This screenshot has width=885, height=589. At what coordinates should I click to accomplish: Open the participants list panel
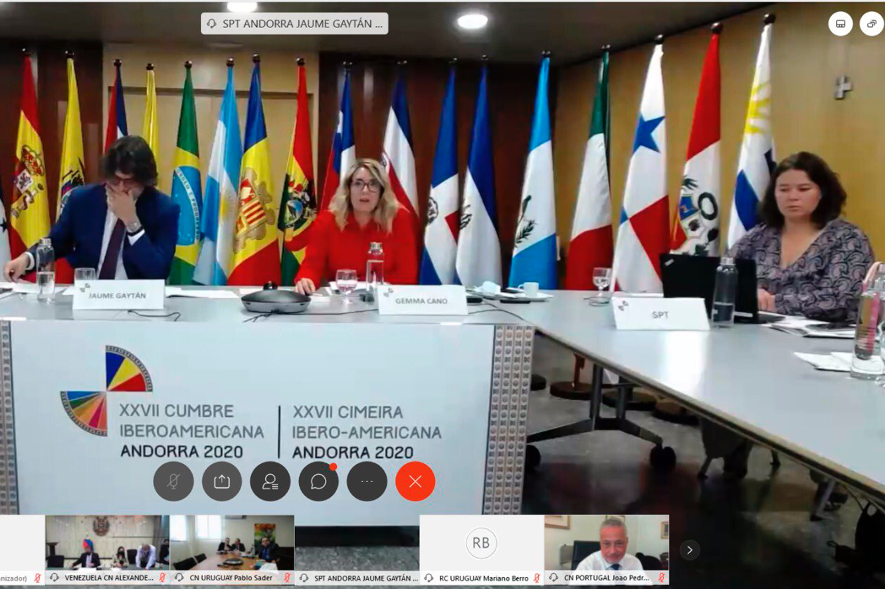[x=270, y=481]
